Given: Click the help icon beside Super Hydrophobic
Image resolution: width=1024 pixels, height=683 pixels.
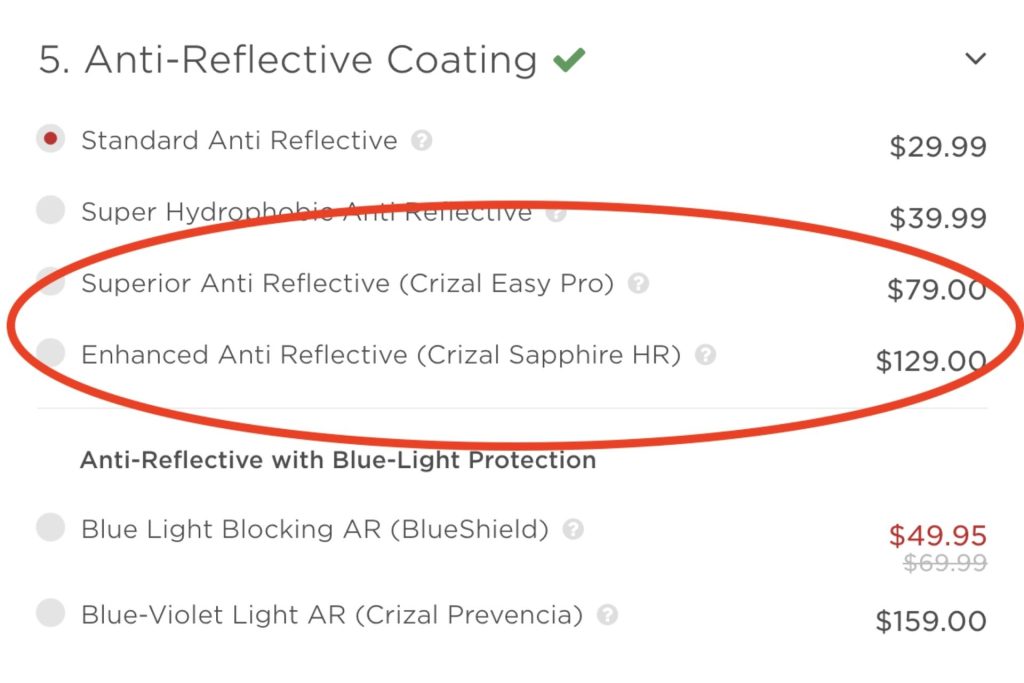Looking at the screenshot, I should point(556,212).
